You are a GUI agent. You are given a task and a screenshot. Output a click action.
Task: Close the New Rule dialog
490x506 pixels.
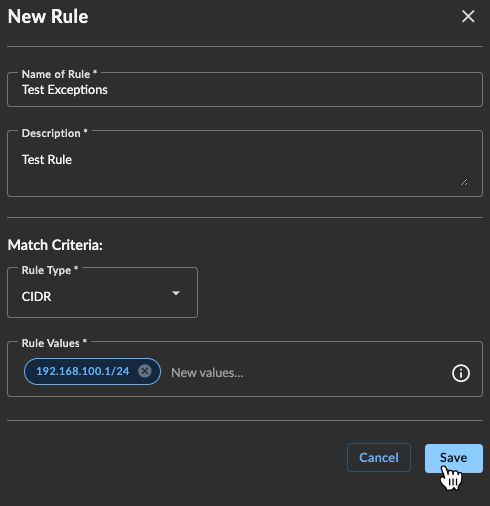coord(468,16)
